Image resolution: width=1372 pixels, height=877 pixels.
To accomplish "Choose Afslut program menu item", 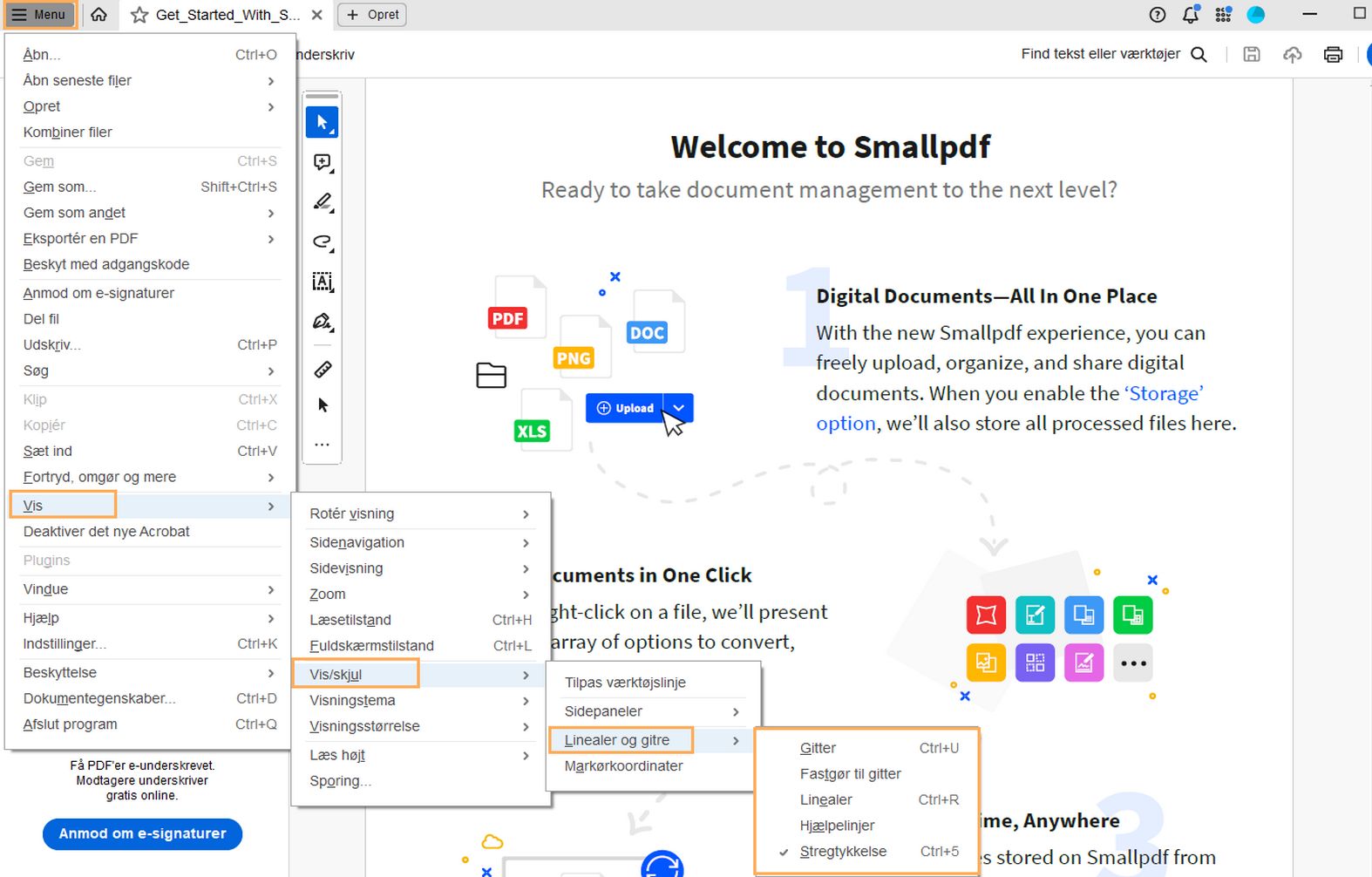I will pyautogui.click(x=149, y=724).
